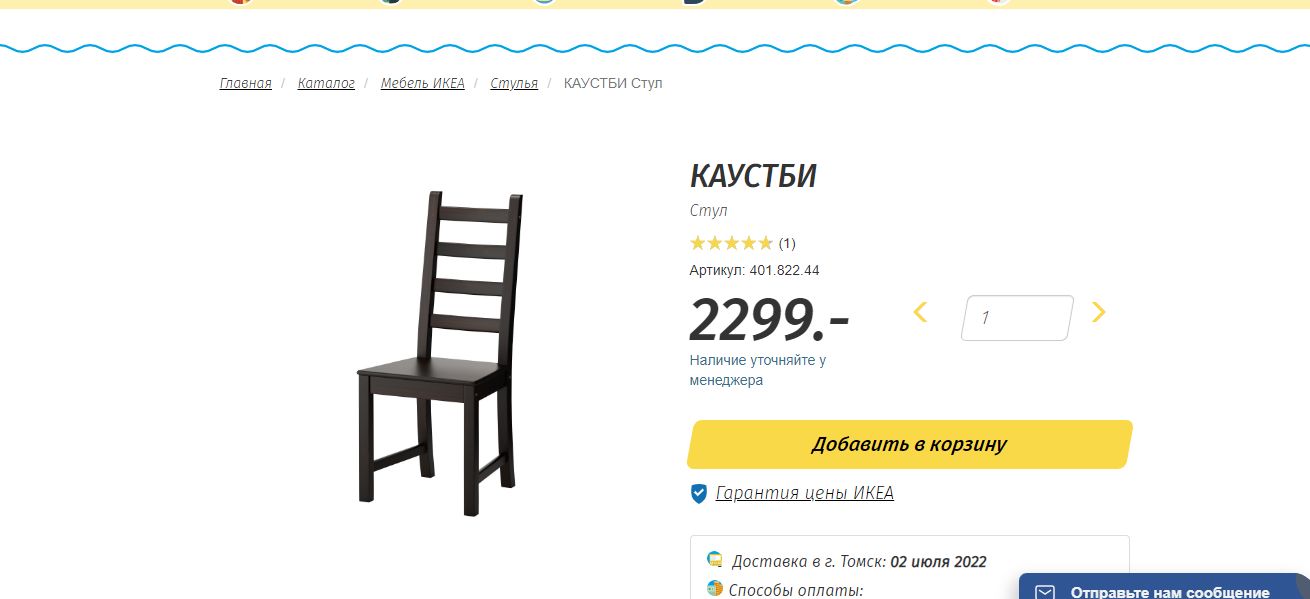The width and height of the screenshot is (1310, 599).
Task: Click the delivery truck icon
Action: tap(714, 560)
